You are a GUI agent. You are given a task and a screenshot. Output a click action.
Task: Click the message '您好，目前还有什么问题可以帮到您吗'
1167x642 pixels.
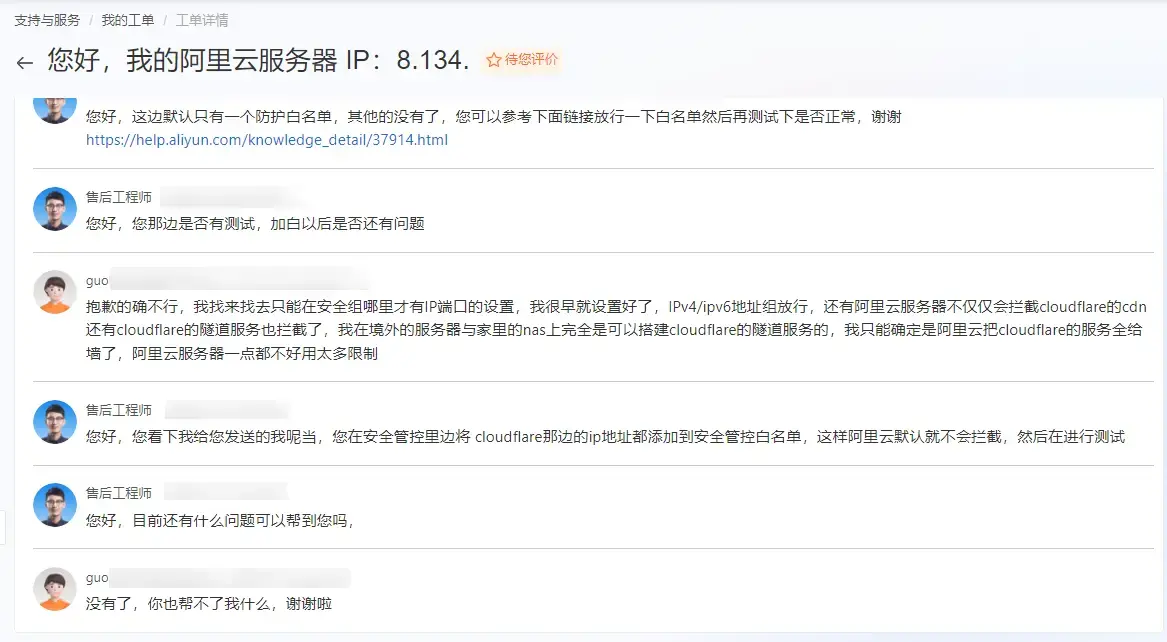pyautogui.click(x=221, y=520)
